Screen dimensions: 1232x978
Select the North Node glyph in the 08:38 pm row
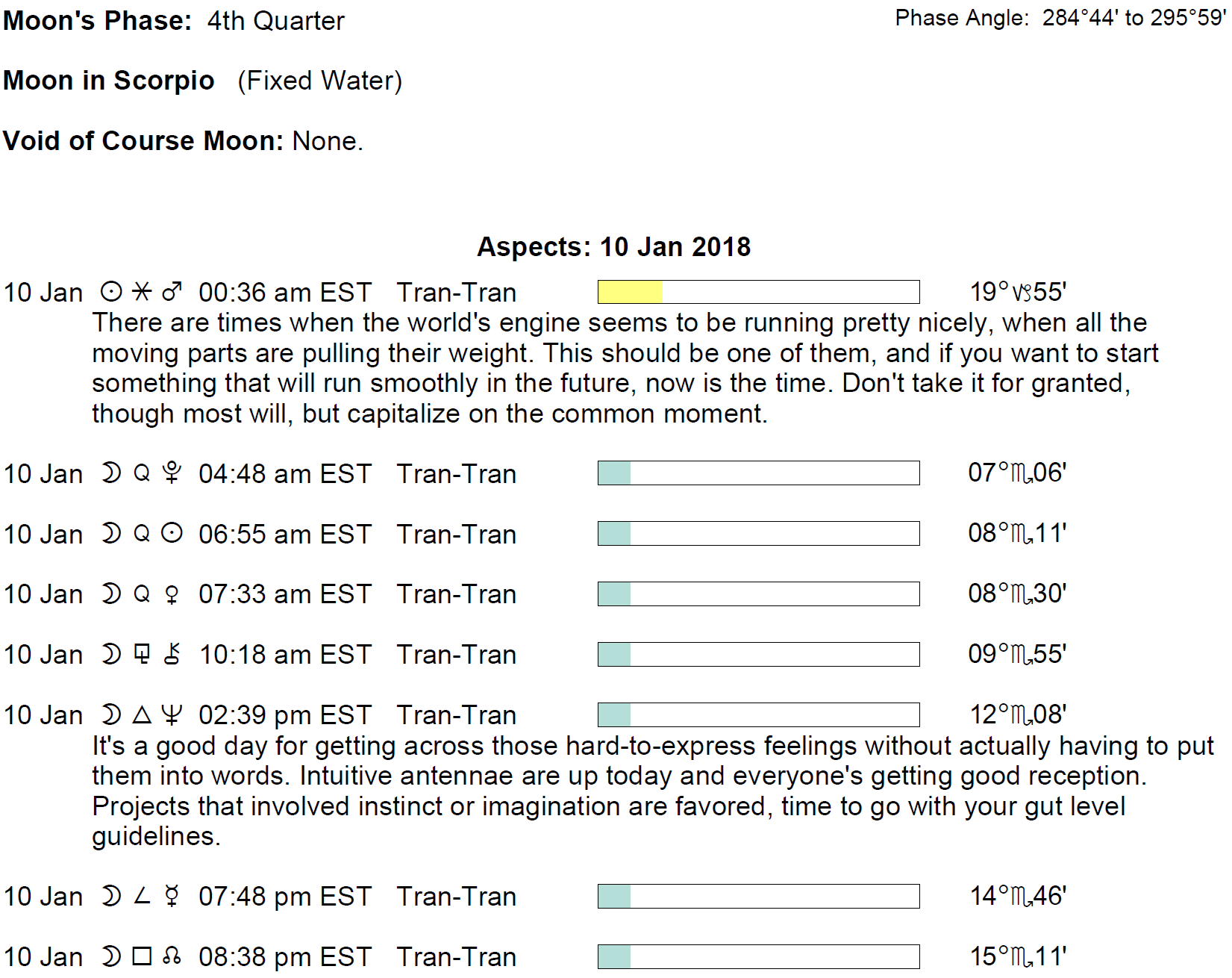pos(172,956)
